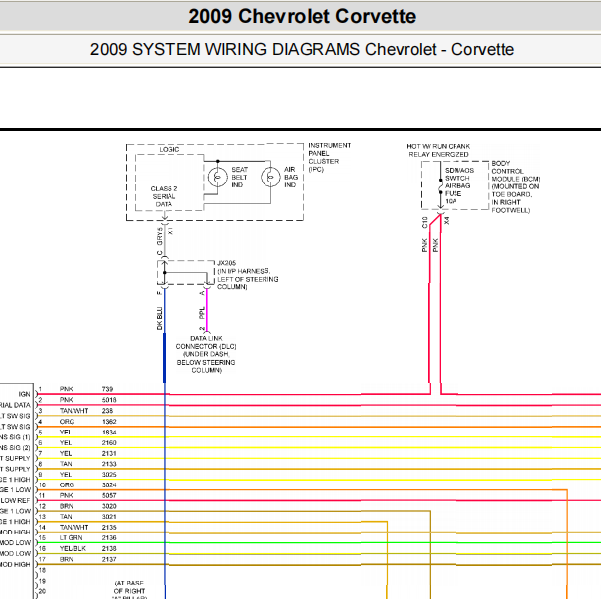
Task: Click circuit number '2133'
Action: (x=109, y=464)
